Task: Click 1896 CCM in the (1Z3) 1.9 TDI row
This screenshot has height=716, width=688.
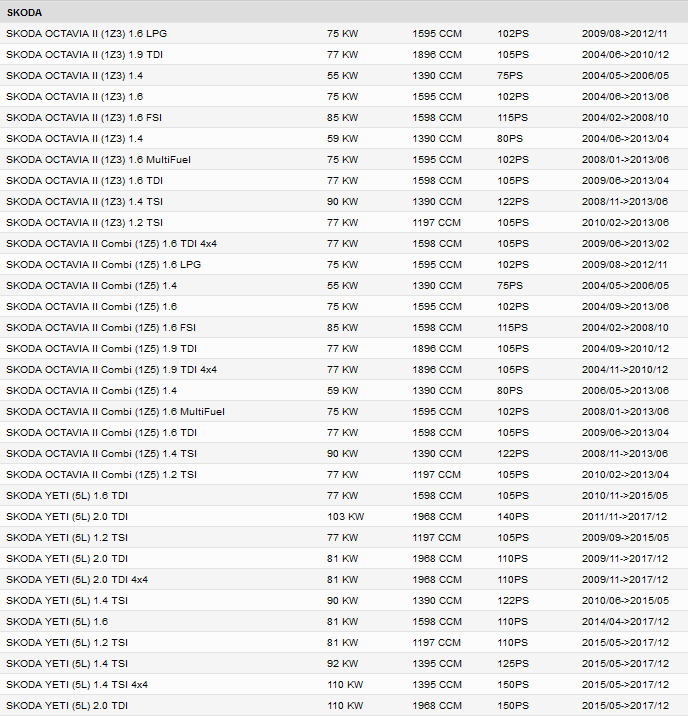Action: click(437, 55)
